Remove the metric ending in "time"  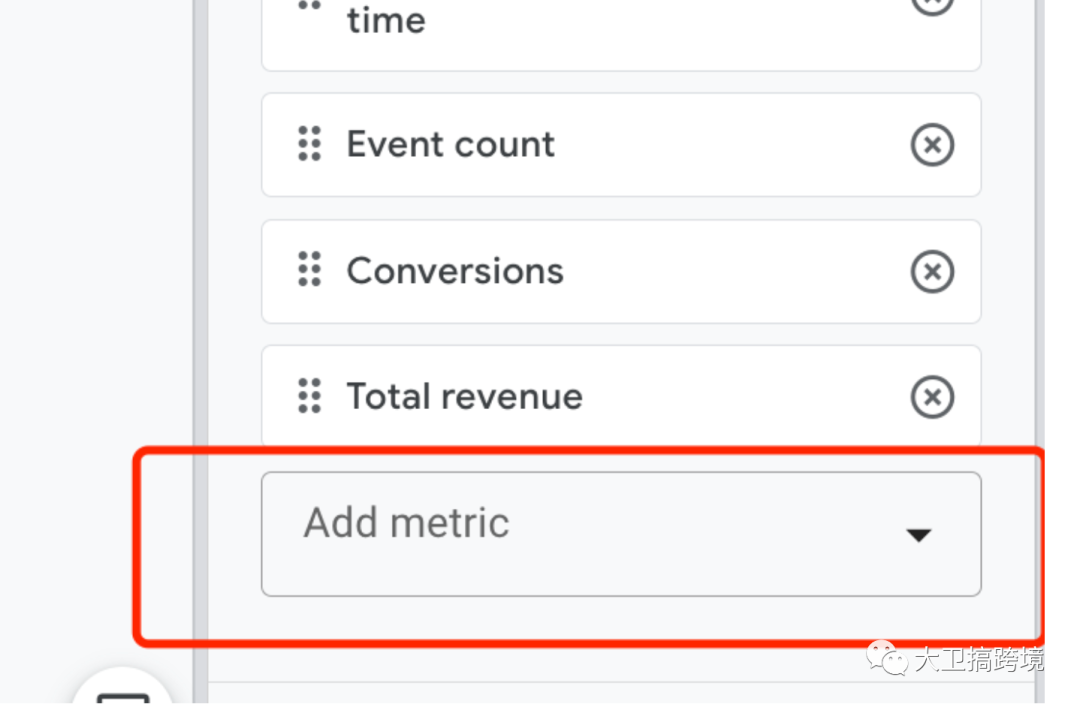pyautogui.click(x=932, y=5)
